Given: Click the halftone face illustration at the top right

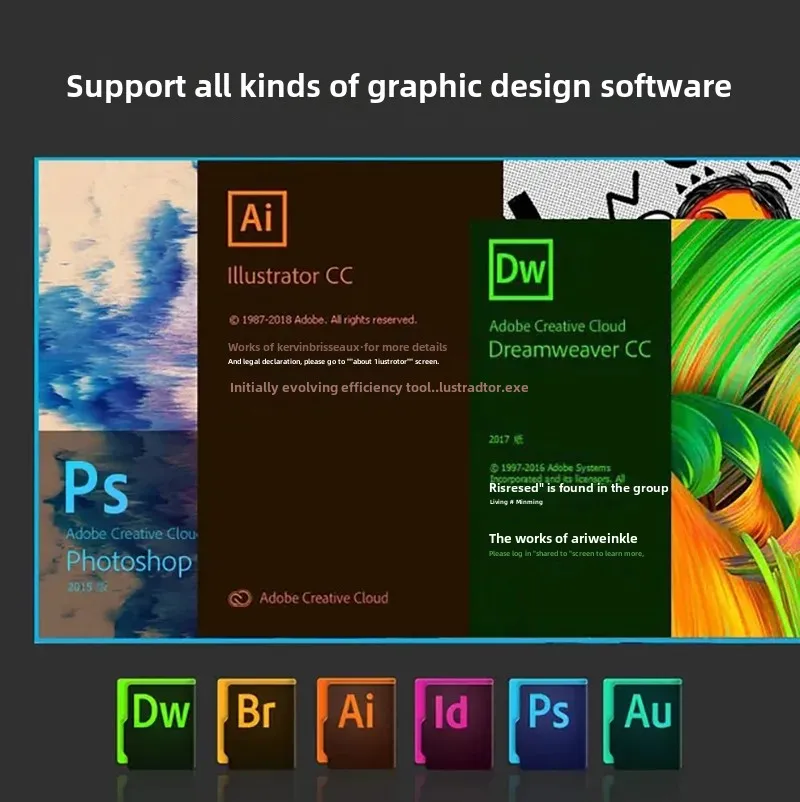Looking at the screenshot, I should coord(651,189).
